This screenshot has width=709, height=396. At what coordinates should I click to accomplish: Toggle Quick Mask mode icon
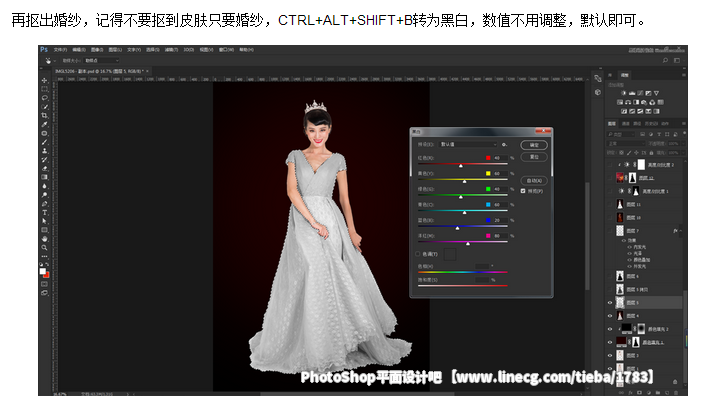44,284
